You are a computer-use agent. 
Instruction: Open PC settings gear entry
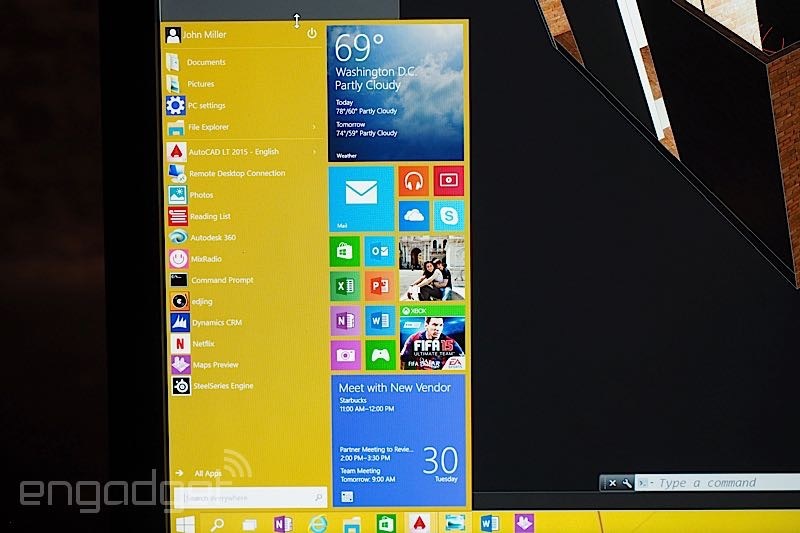196,106
